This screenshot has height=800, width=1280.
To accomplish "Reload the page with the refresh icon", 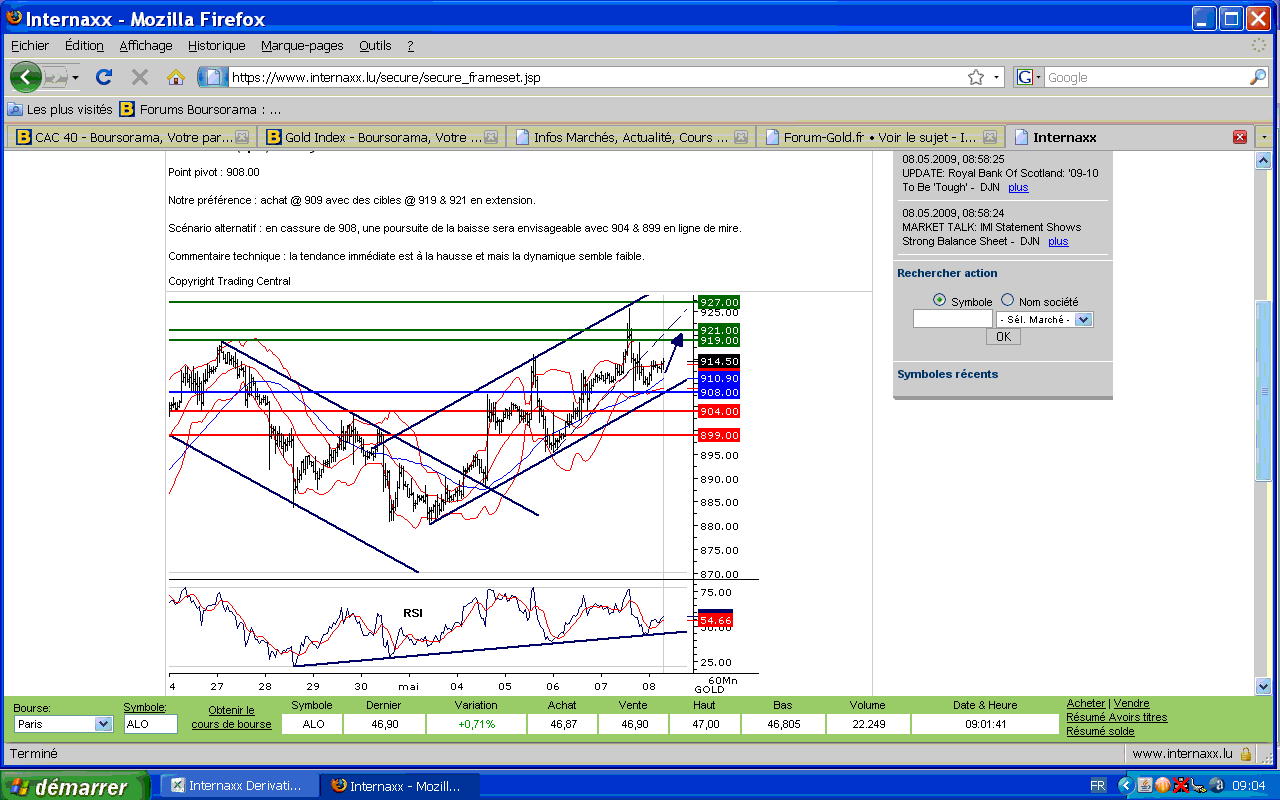I will (103, 77).
